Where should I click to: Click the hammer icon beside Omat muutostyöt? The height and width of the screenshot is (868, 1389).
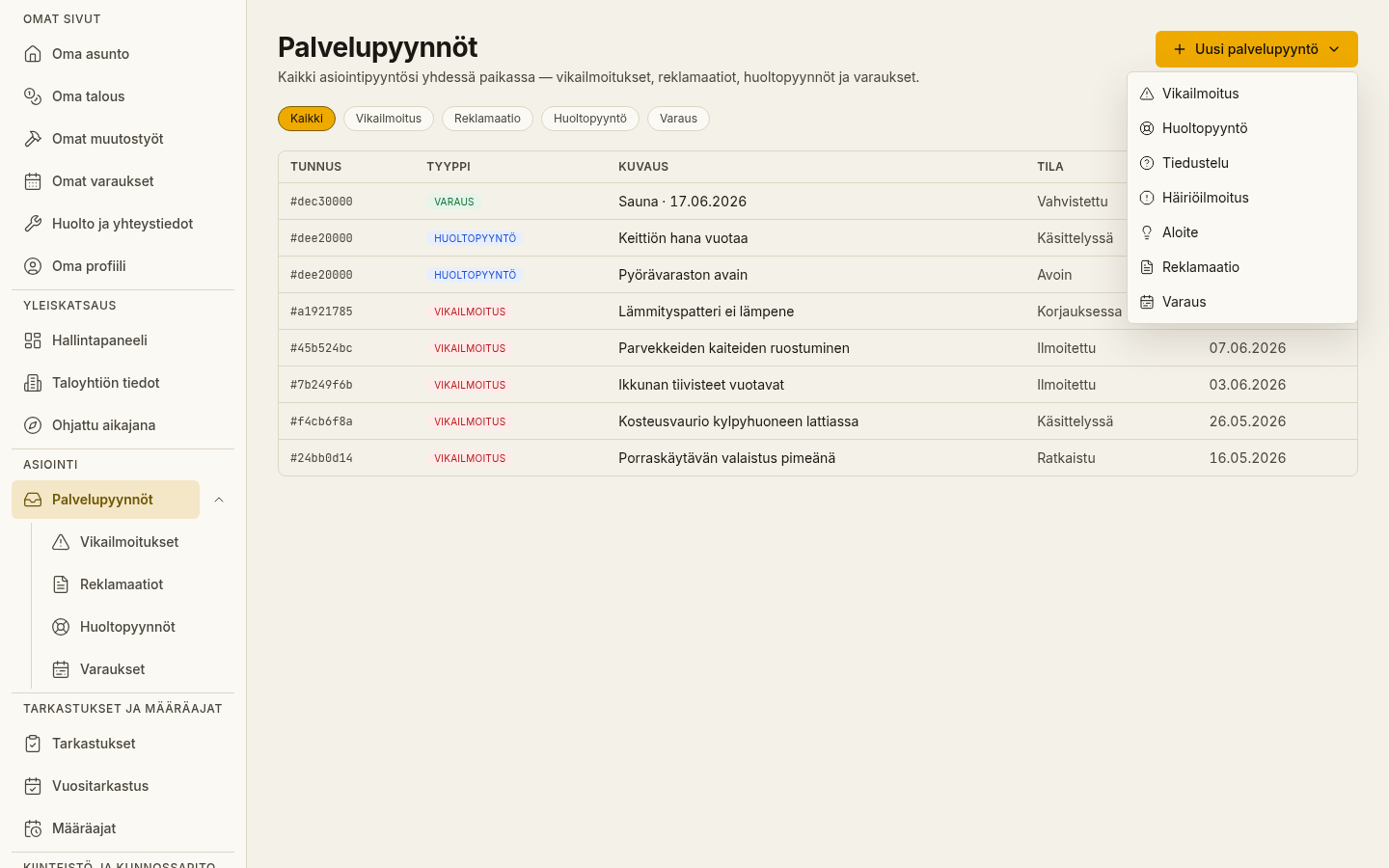coord(33,139)
